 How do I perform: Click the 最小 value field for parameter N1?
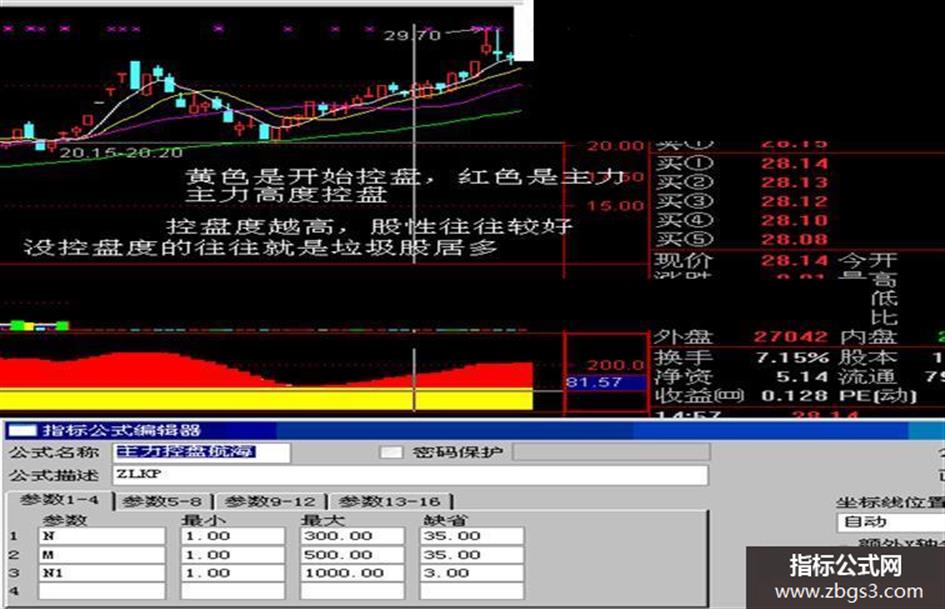[233, 573]
